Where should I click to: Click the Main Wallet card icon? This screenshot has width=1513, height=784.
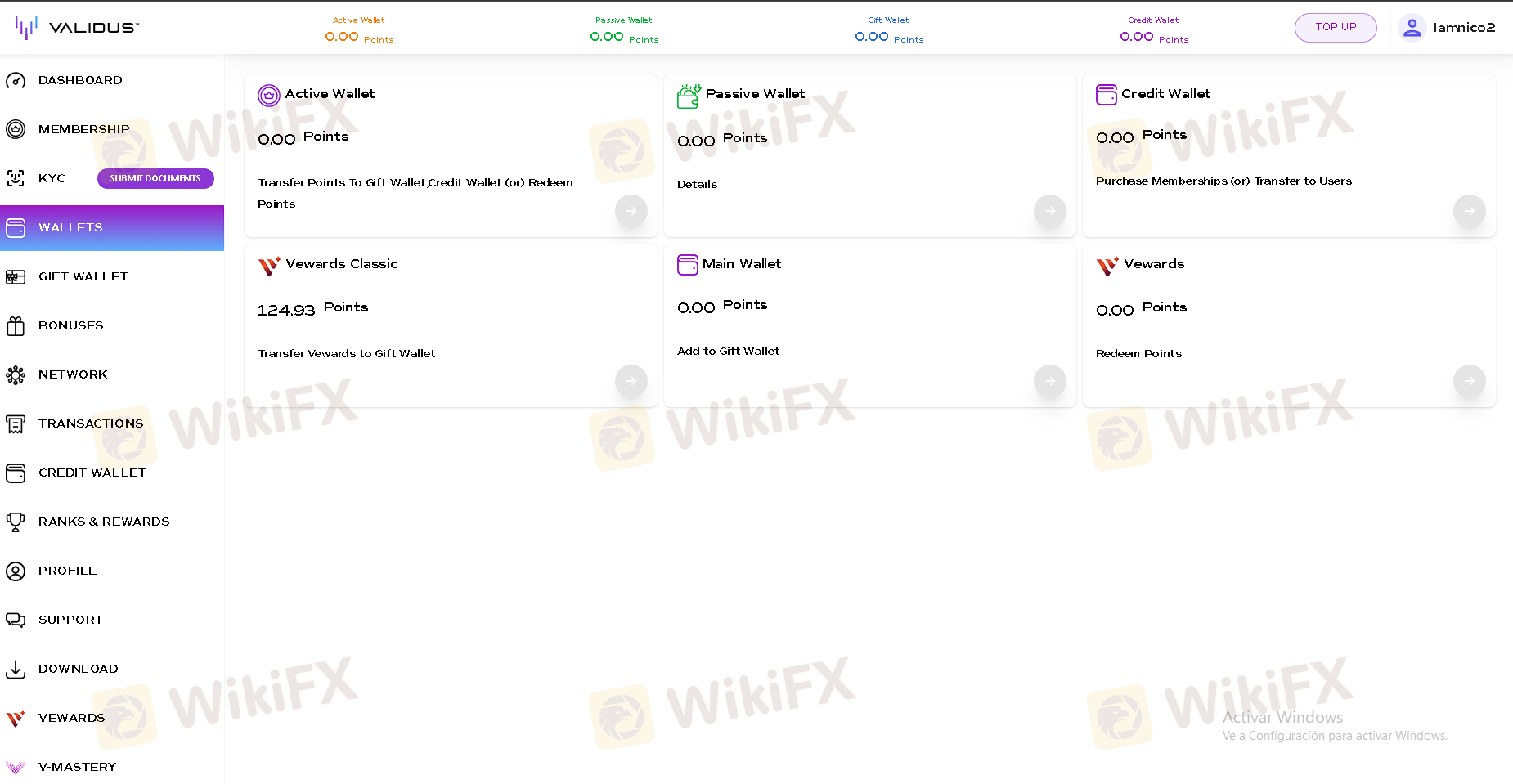[688, 265]
